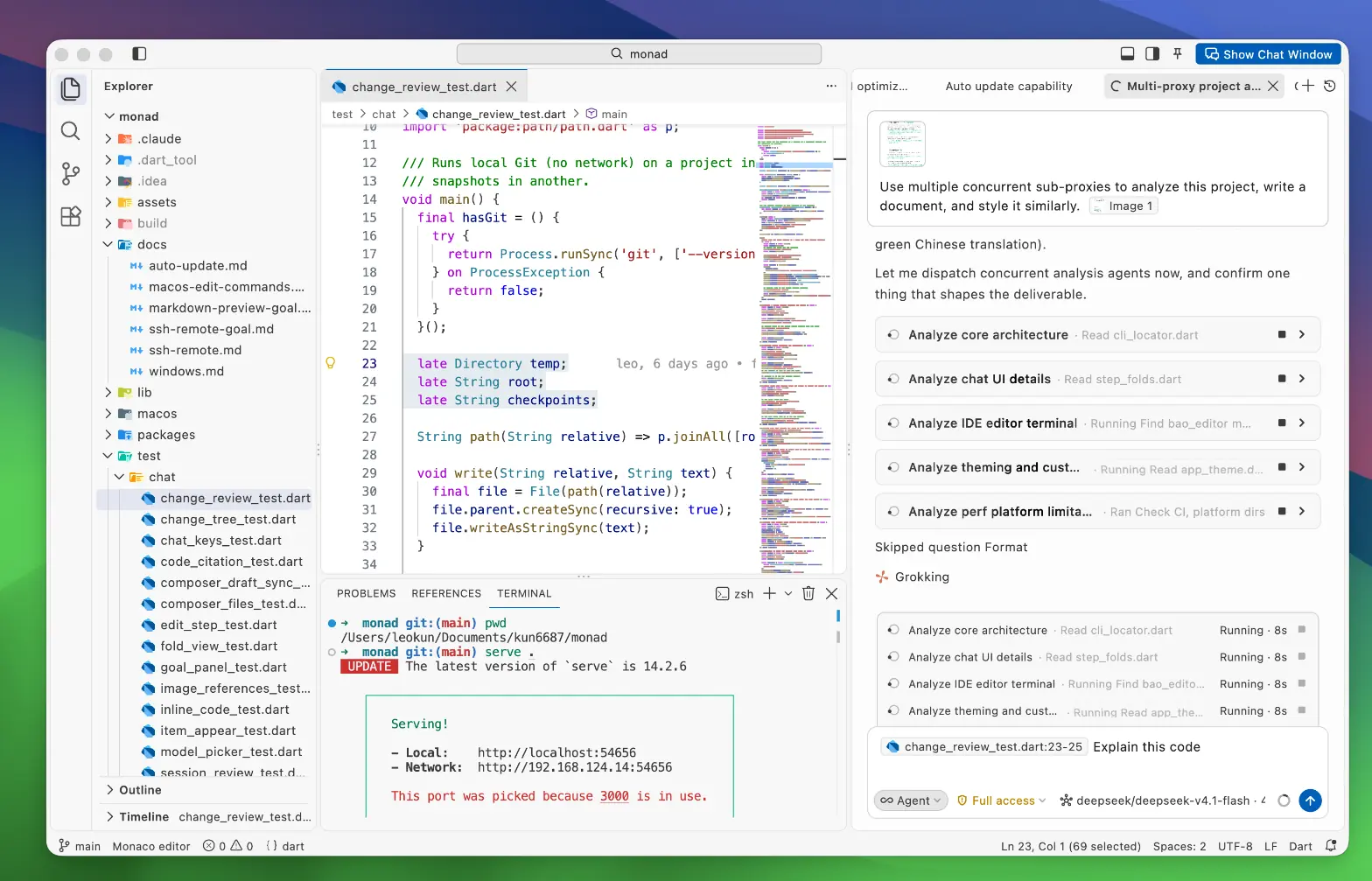
Task: Switch to the PROBLEMS panel tab
Action: [367, 593]
